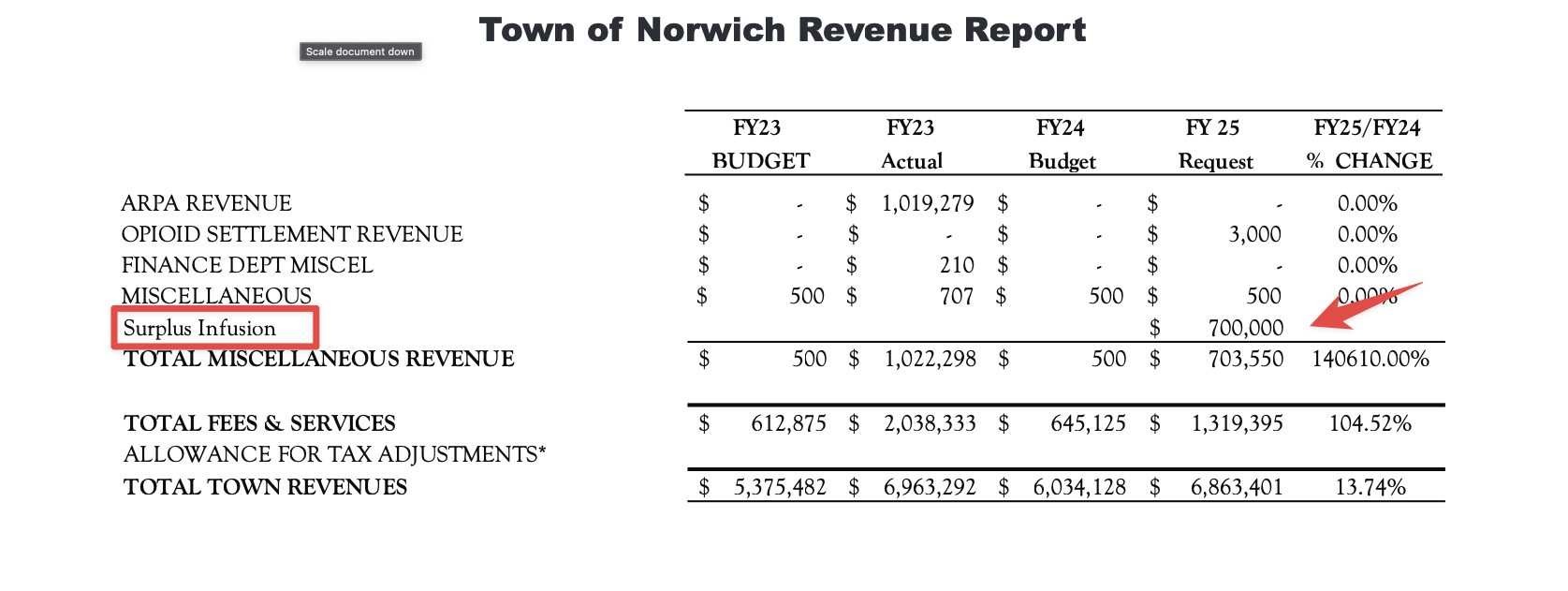
Task: Click total town percent change 13.74%
Action: 1370,487
